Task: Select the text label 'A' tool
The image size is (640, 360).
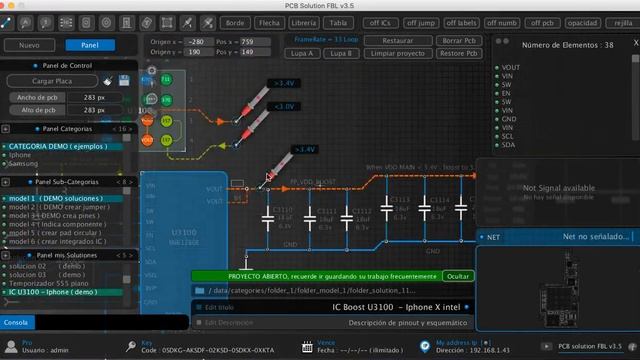Action: (25, 23)
